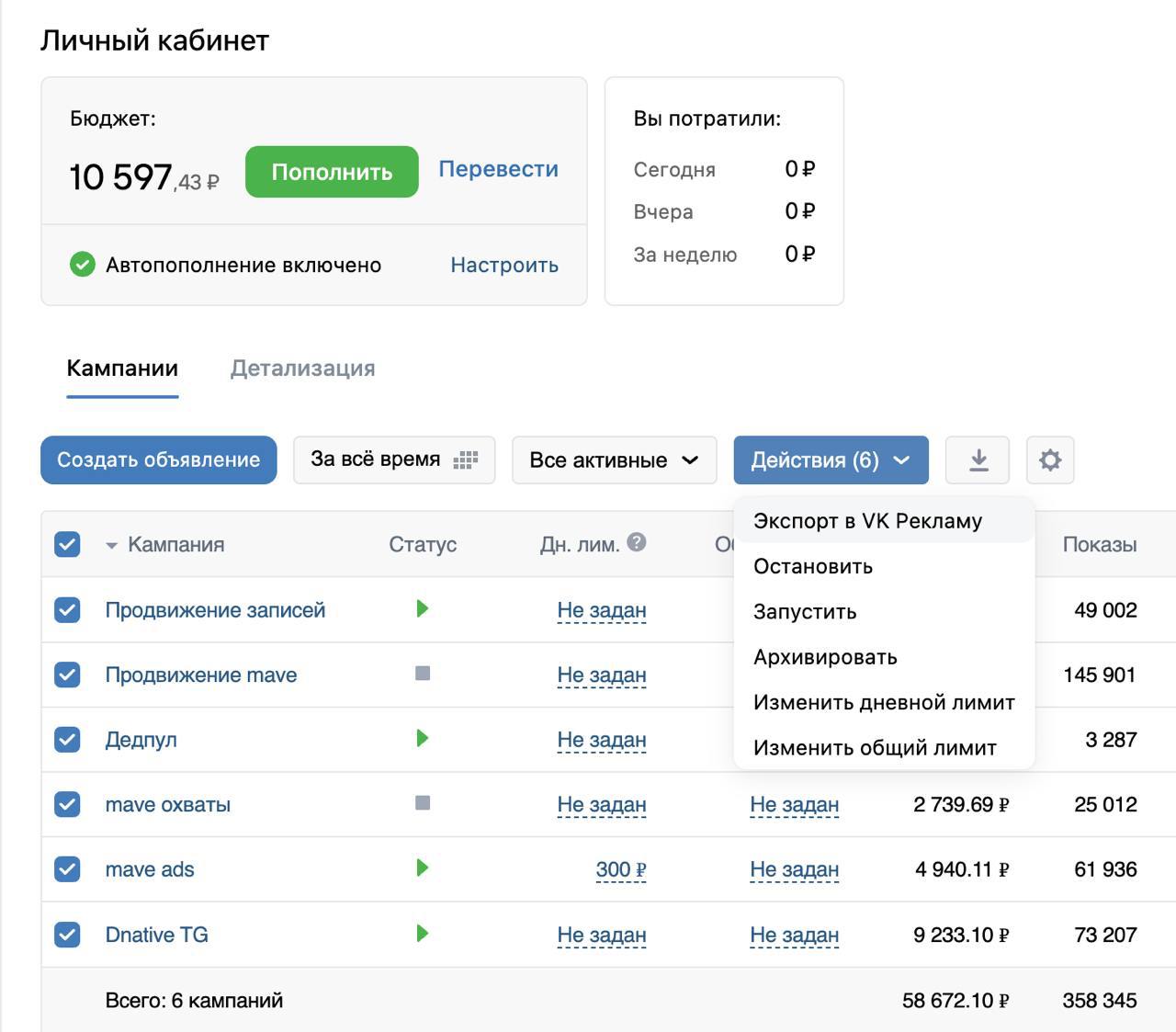
Task: Edit the 300 ₽ daily limit for mave ads
Action: [620, 869]
